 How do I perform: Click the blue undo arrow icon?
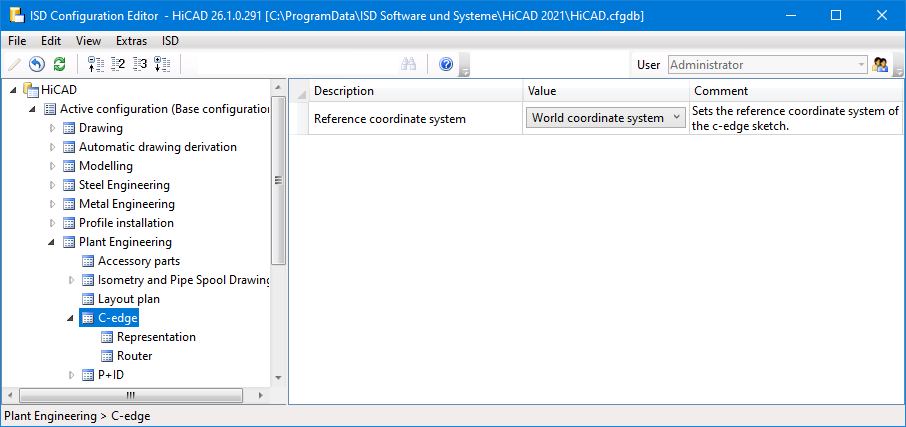point(37,64)
